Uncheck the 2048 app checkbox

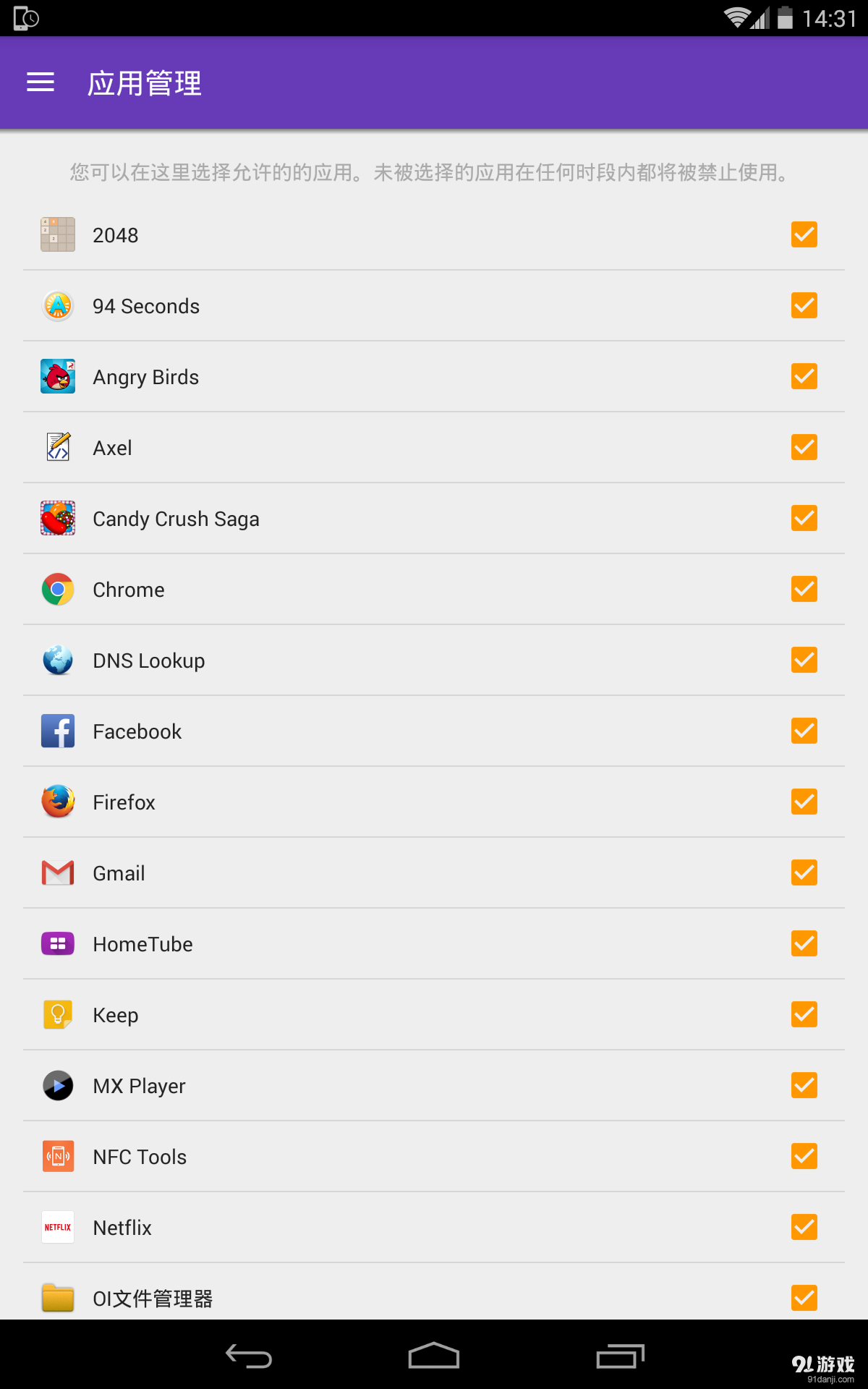tap(804, 234)
